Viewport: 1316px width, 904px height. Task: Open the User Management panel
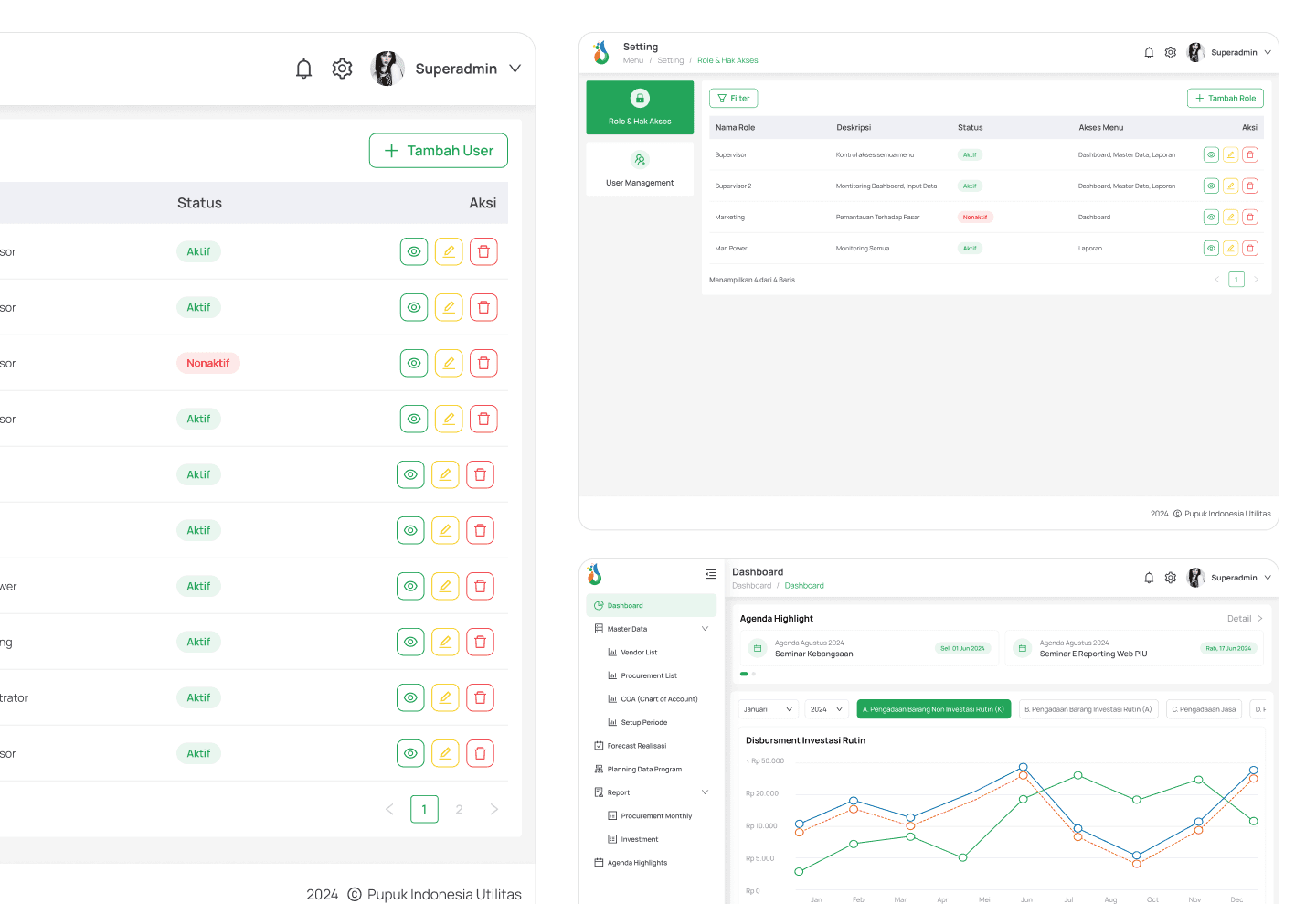click(x=640, y=169)
